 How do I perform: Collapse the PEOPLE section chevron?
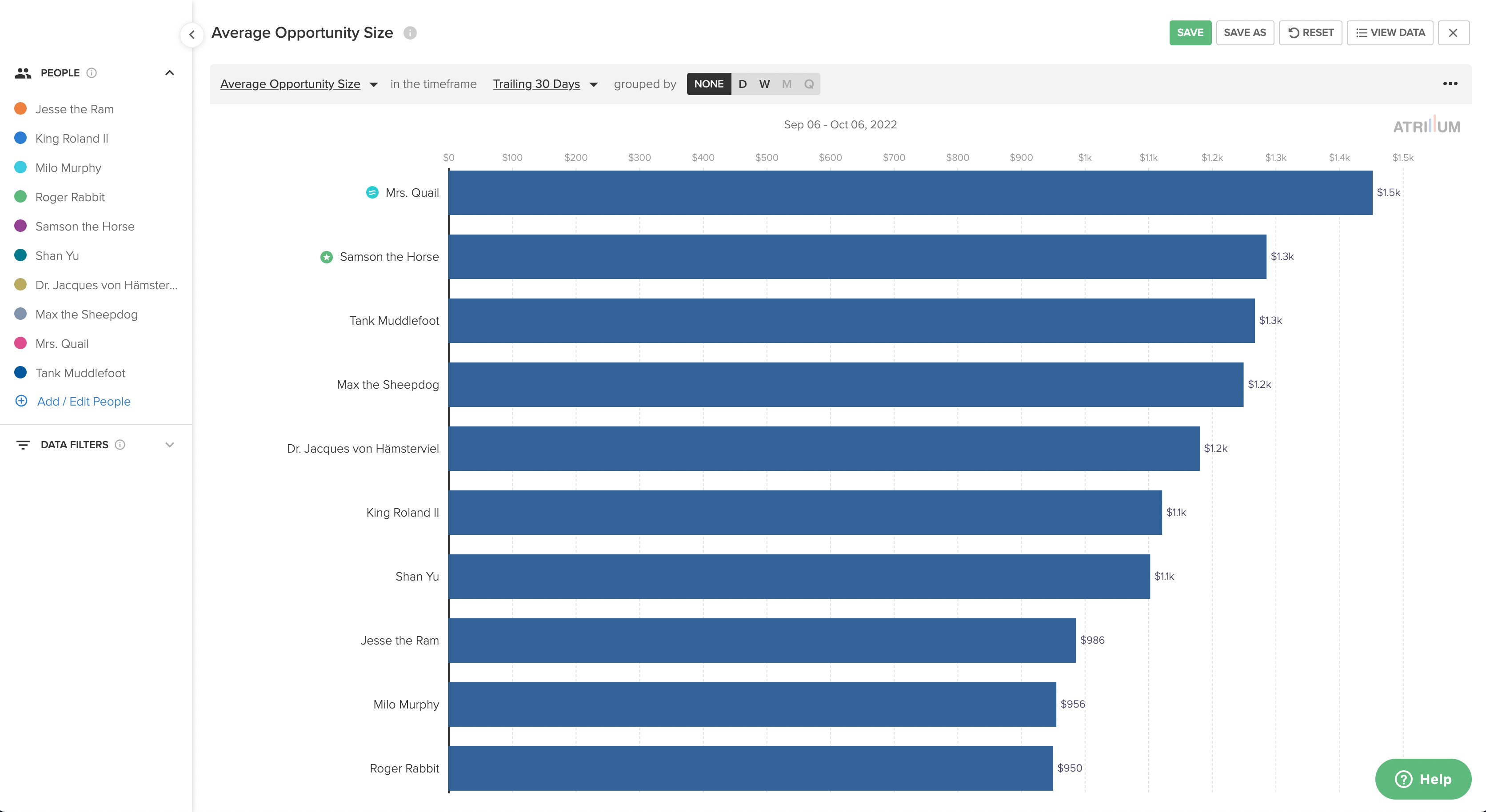point(170,73)
